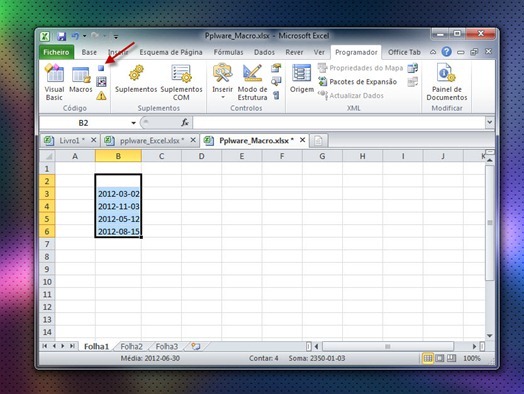Select row 9 header
Image resolution: width=524 pixels, height=394 pixels.
point(47,269)
